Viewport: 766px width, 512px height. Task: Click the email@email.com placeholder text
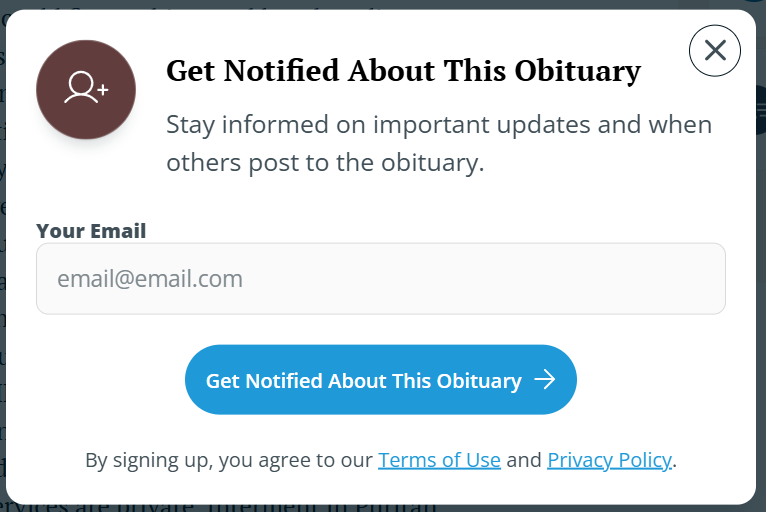click(x=150, y=279)
